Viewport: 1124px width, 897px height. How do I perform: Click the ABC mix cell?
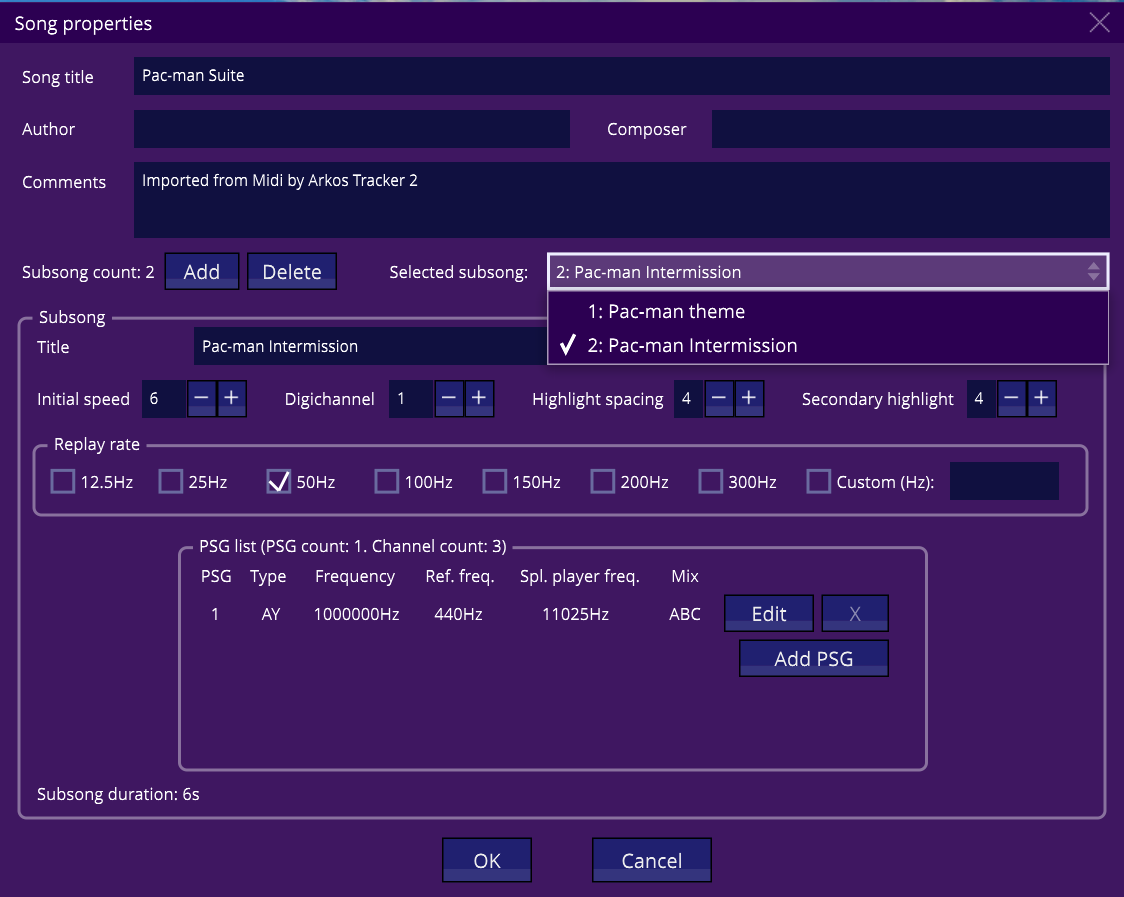pos(685,614)
